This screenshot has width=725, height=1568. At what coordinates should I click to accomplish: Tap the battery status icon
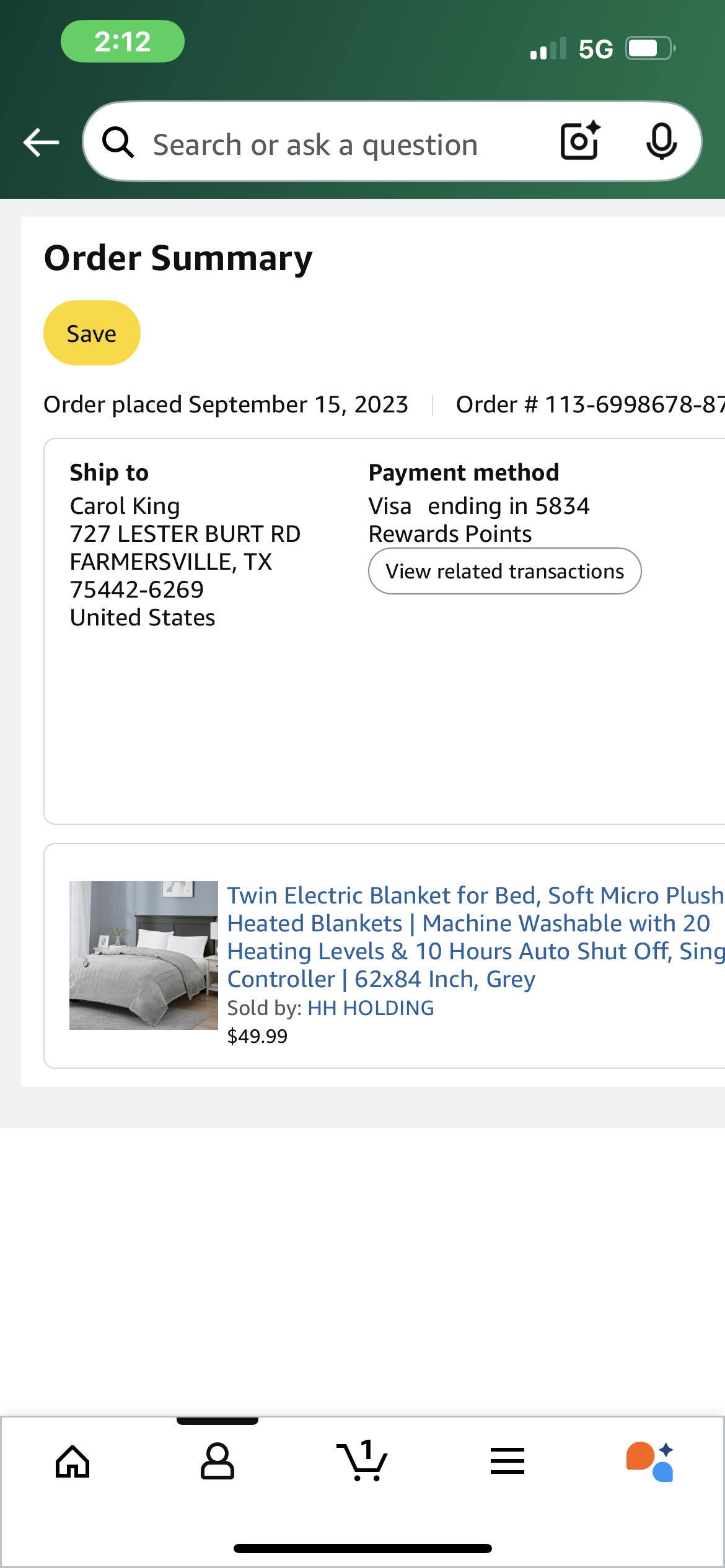tap(650, 48)
